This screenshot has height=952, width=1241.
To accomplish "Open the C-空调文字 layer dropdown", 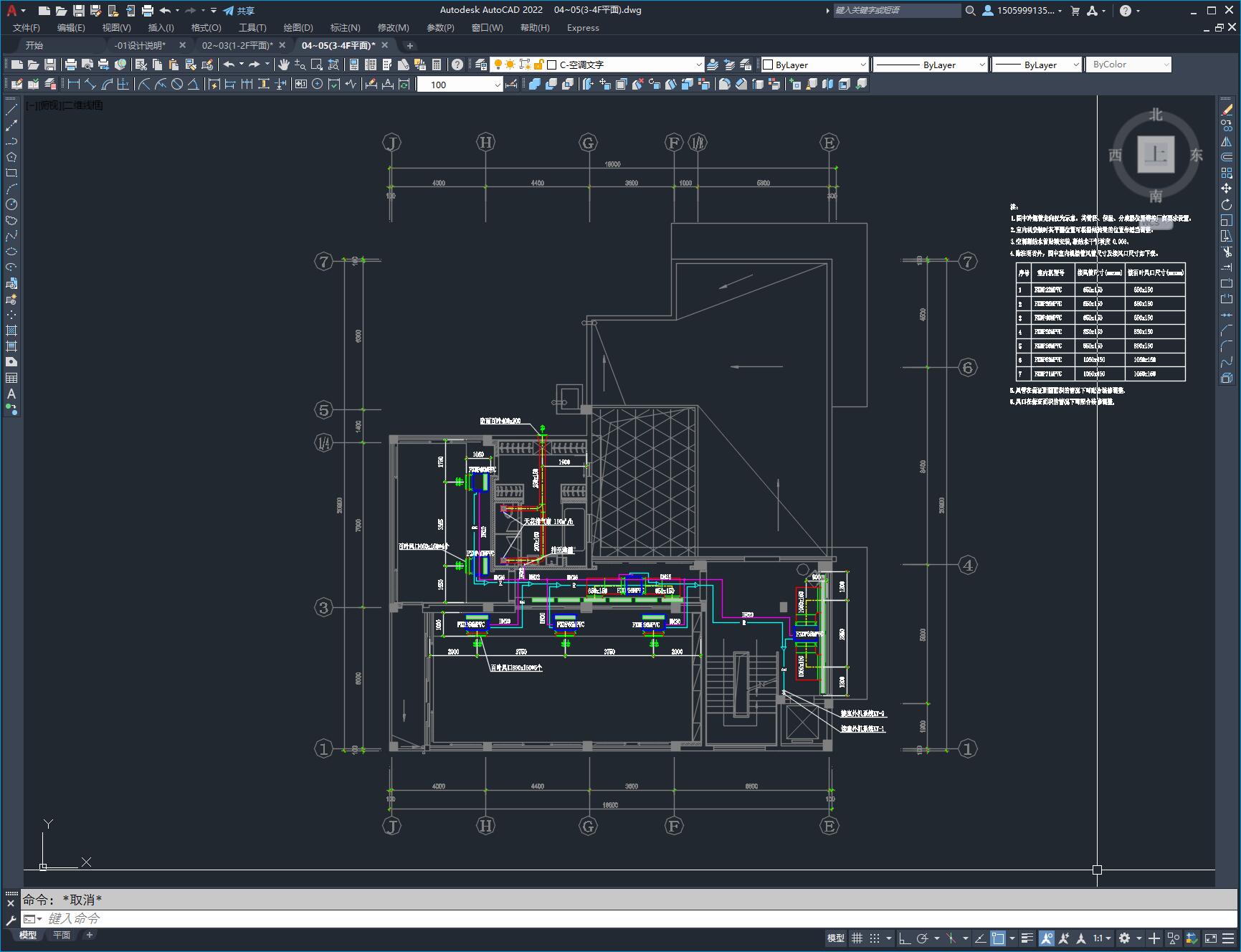I will (699, 65).
